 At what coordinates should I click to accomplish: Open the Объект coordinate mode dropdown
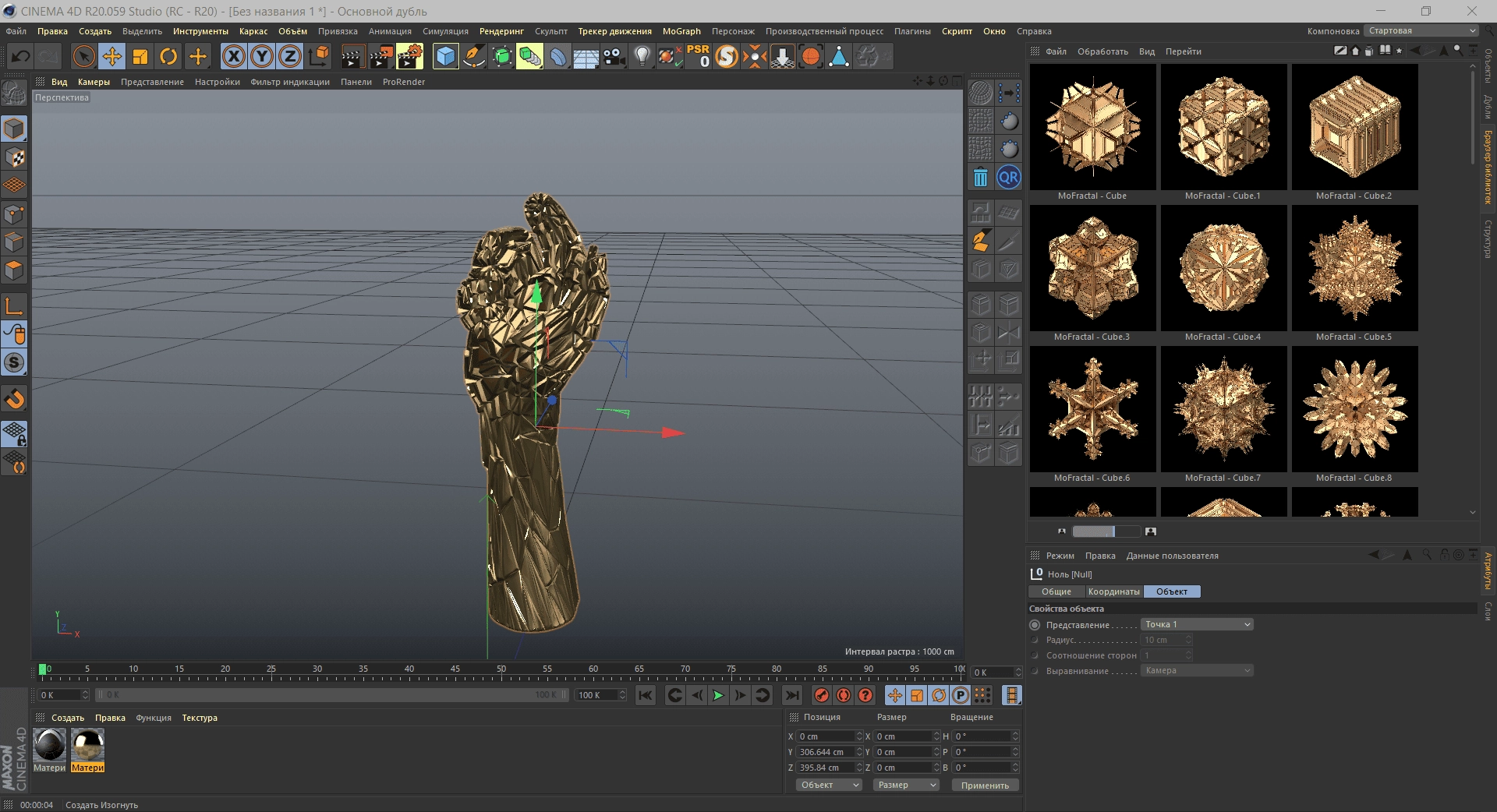829,785
